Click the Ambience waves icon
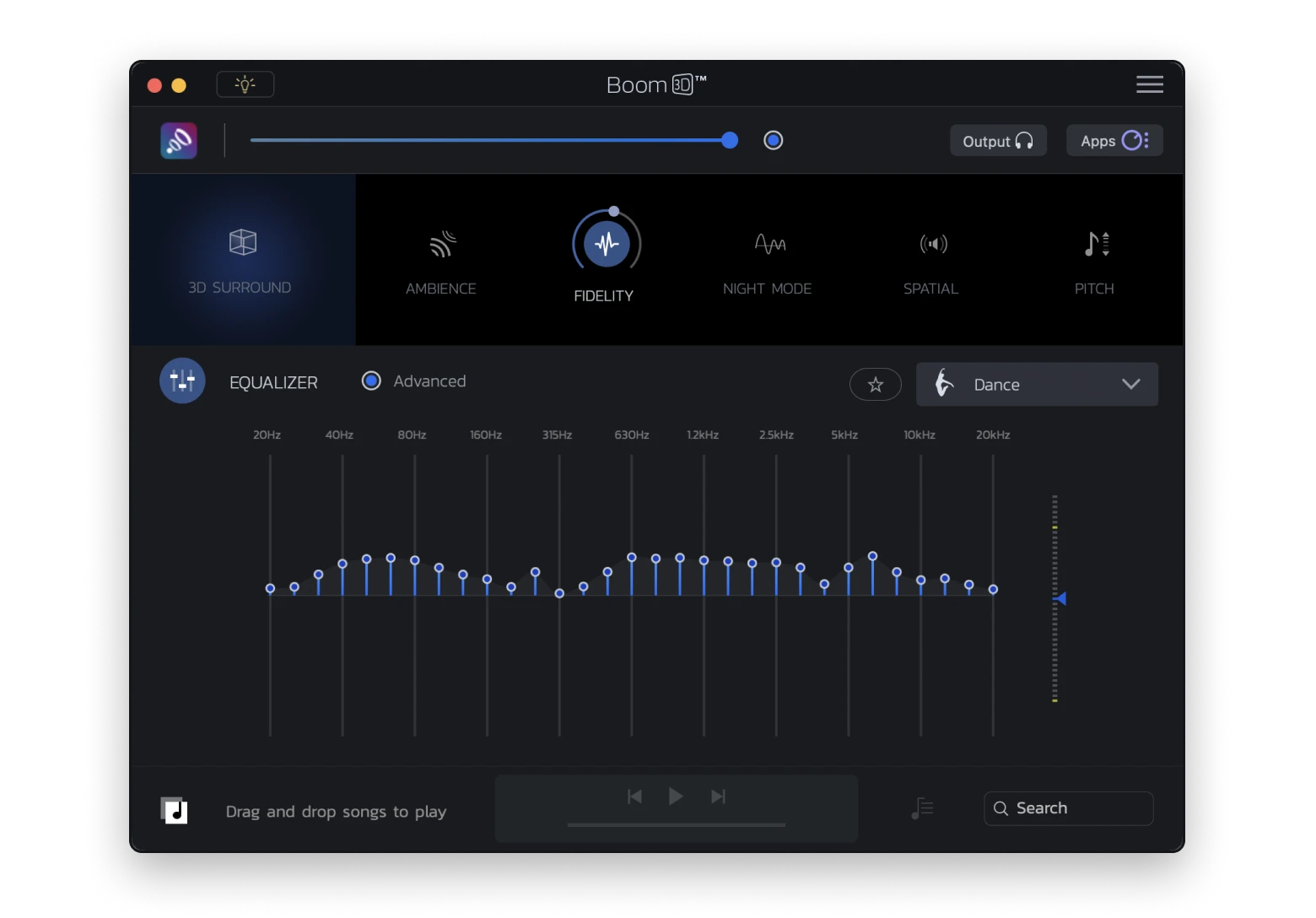Image resolution: width=1316 pixels, height=918 pixels. (x=443, y=244)
